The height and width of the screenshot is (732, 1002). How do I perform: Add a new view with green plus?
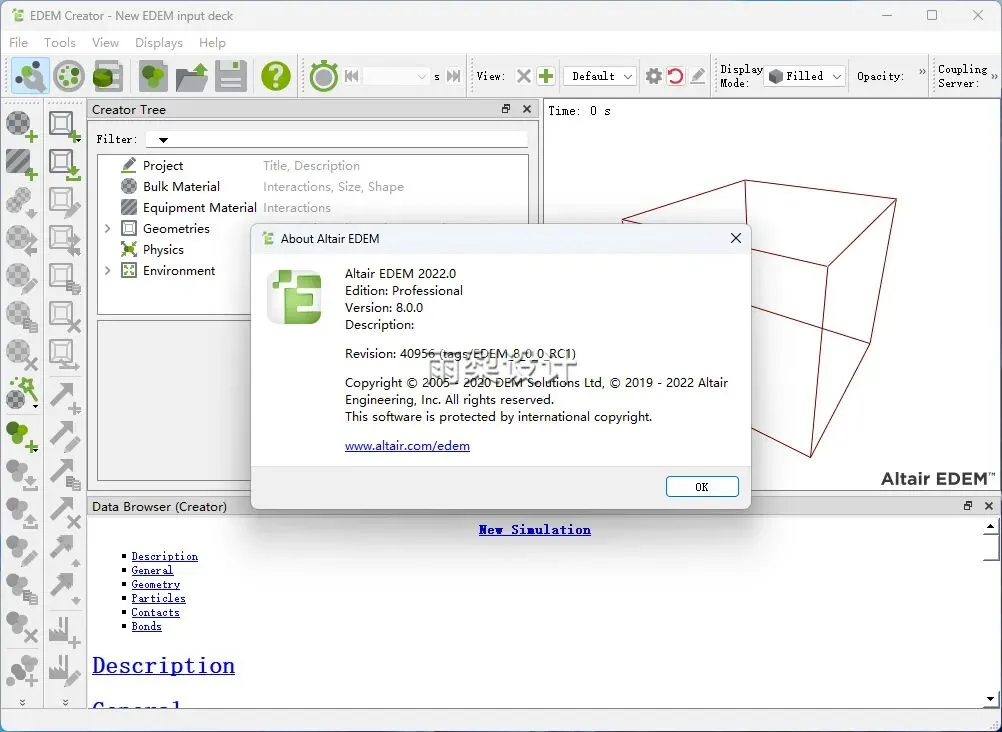click(546, 76)
